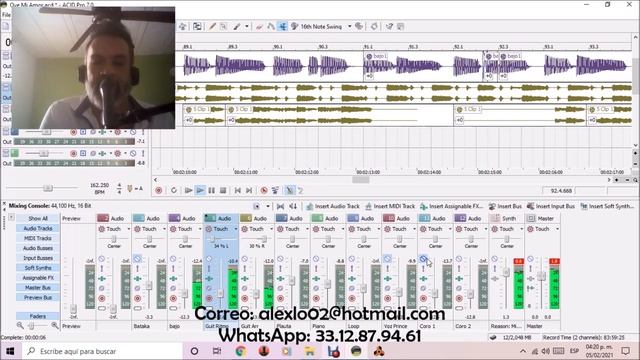Open Reason synth strip Touch automation dropdown
This screenshot has height=360, width=640.
coord(521,229)
